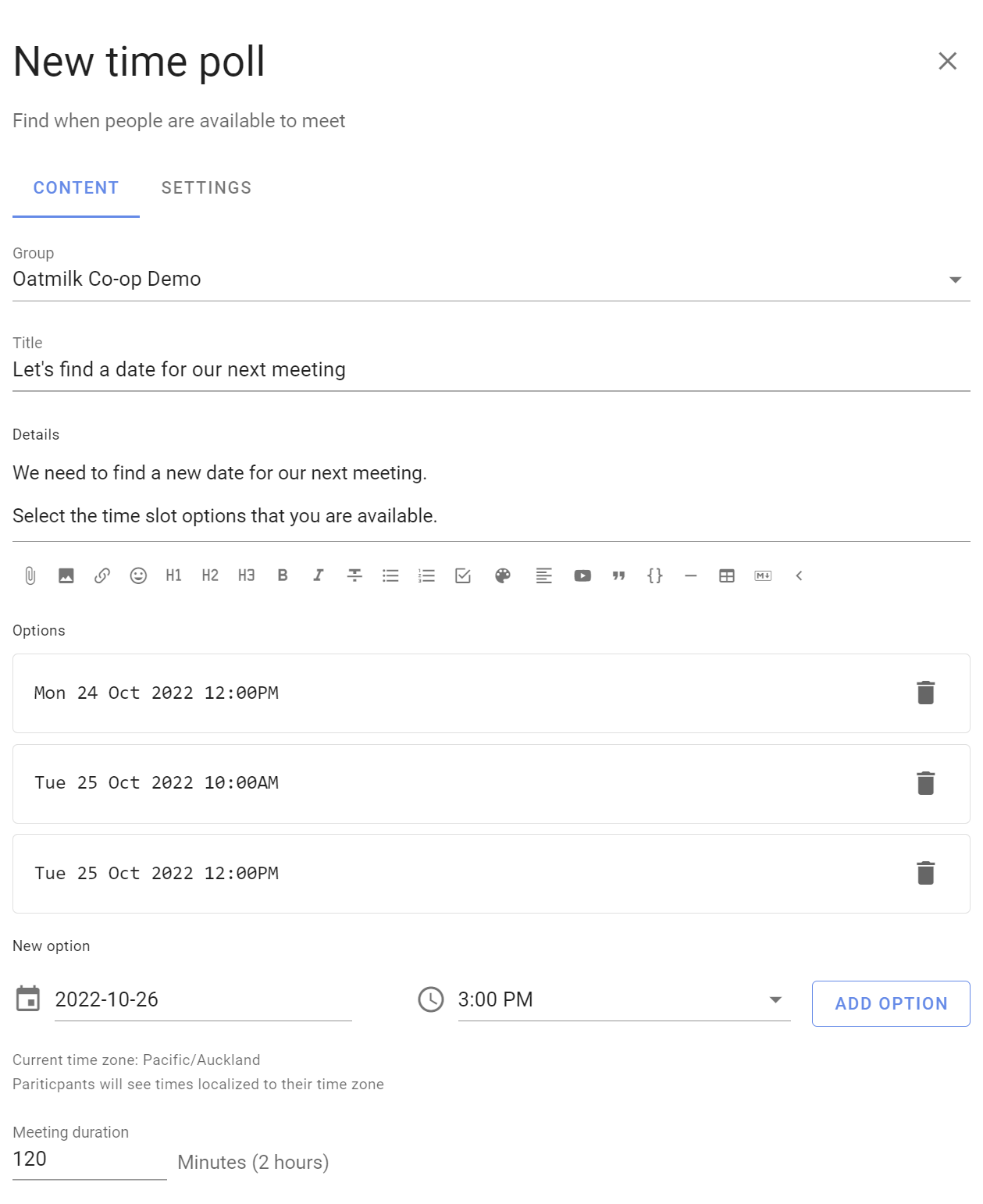Toggle bold text formatting
This screenshot has width=983, height=1204.
[283, 575]
